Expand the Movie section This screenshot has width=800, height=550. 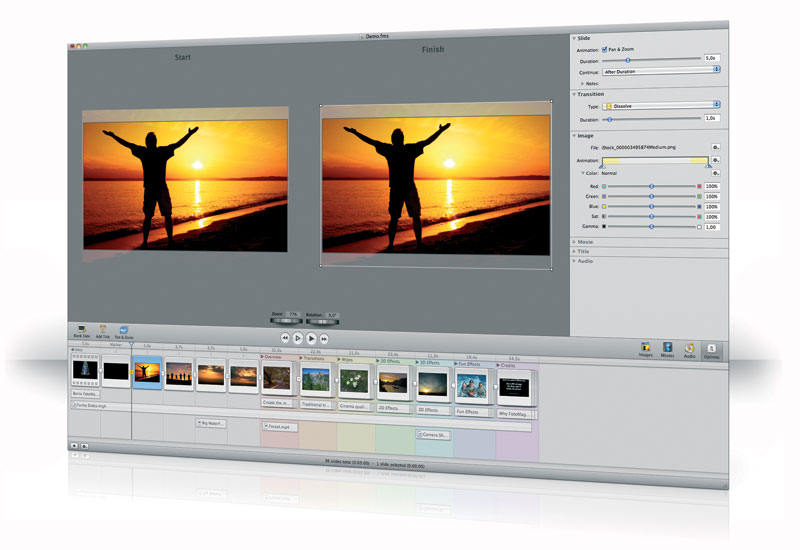coord(574,242)
